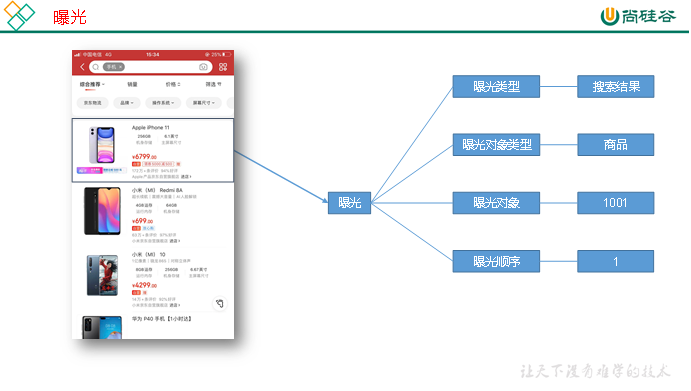
Task: Click the red 曝光 slide title
Action: [x=70, y=18]
